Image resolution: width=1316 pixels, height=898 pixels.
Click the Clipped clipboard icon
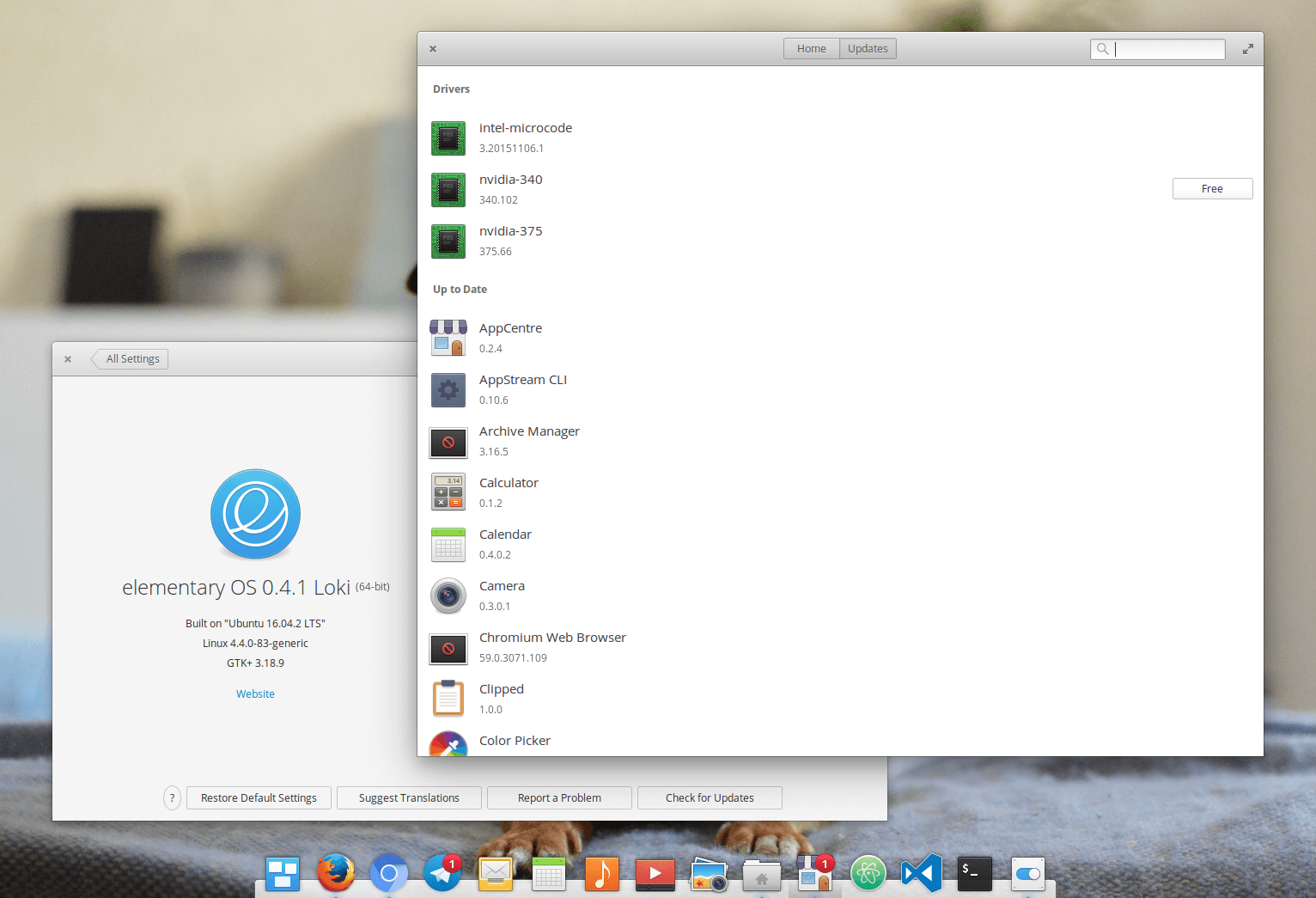448,699
